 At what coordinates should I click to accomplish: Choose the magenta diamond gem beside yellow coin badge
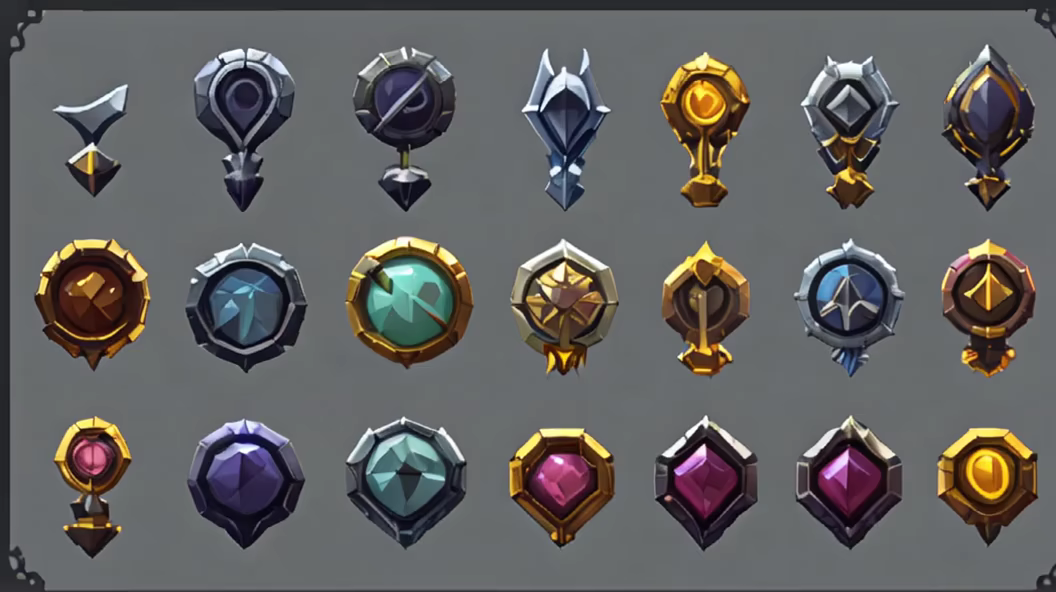[849, 482]
